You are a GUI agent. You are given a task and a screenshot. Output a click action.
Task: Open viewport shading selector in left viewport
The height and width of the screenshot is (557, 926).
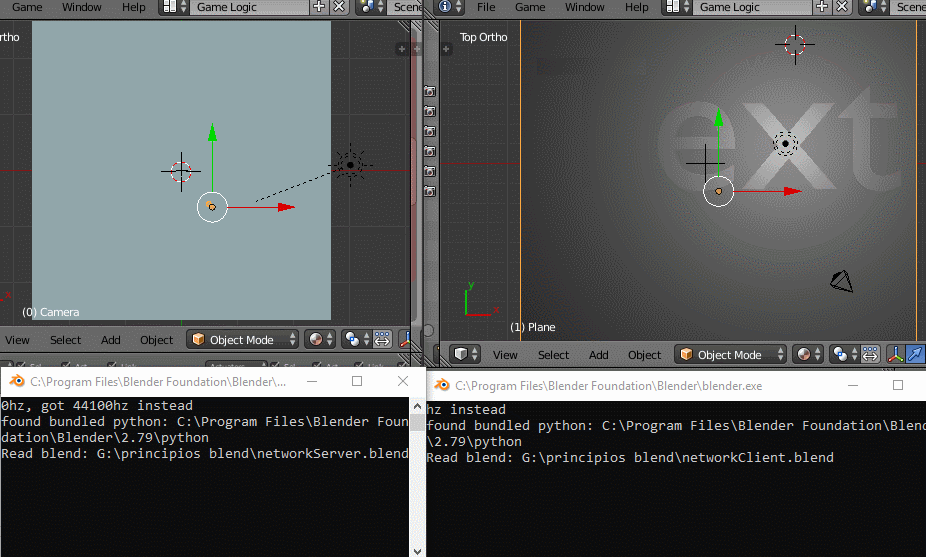tap(321, 340)
